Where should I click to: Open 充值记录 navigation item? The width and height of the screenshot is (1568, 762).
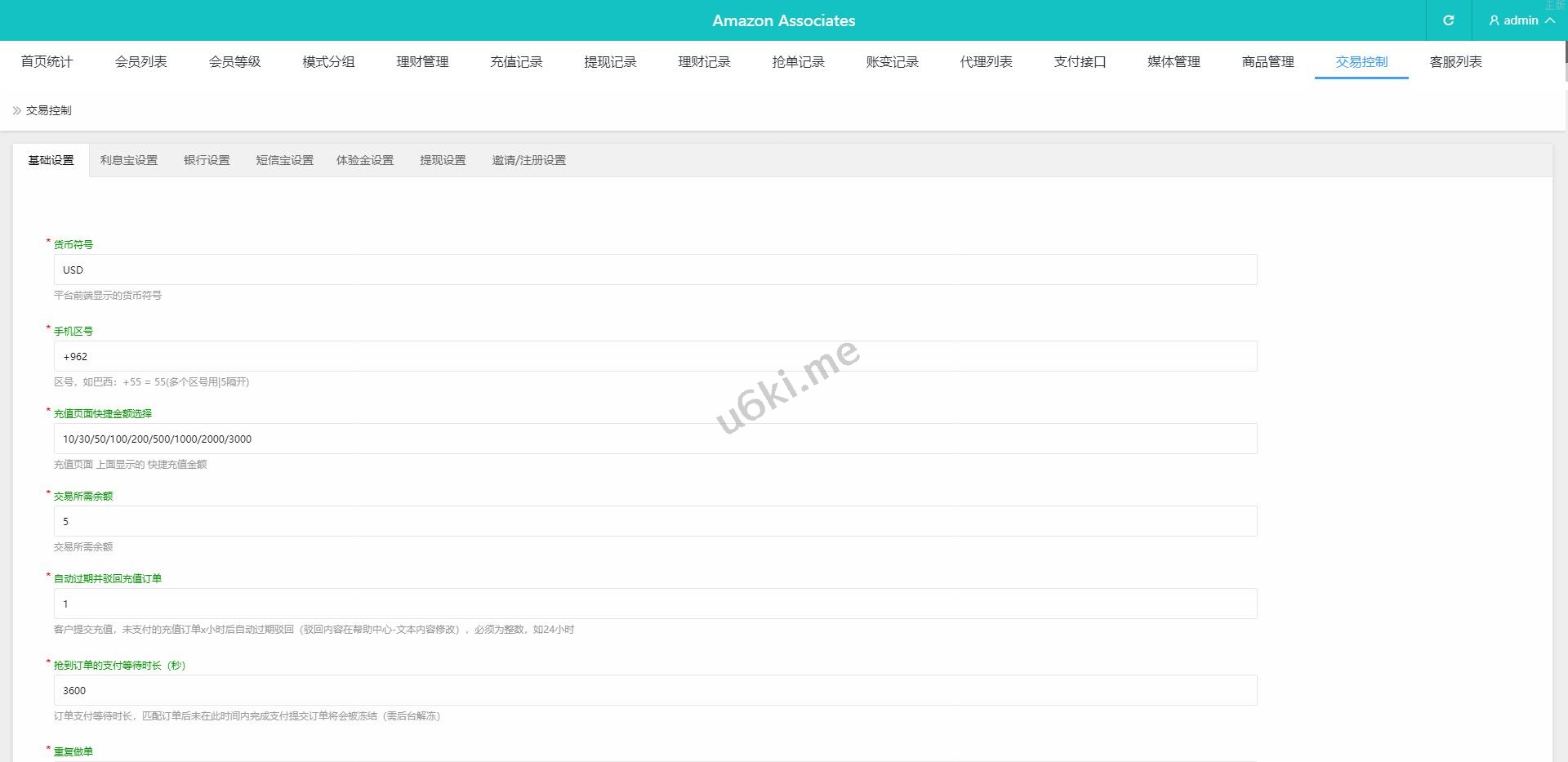pos(516,62)
